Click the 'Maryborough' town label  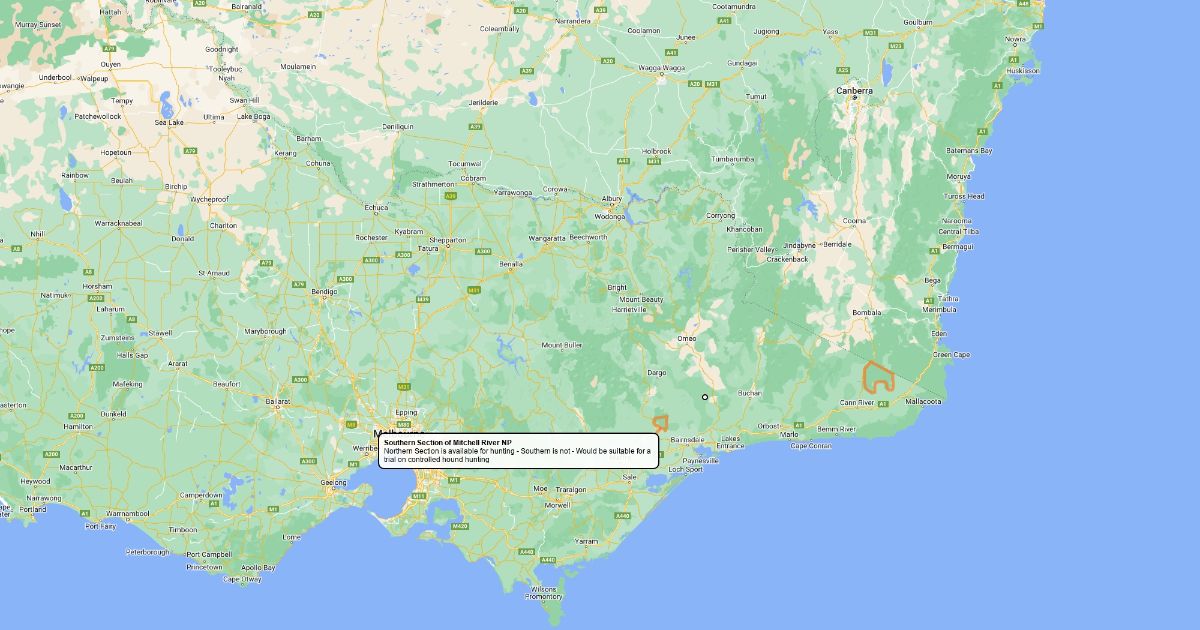click(x=265, y=331)
